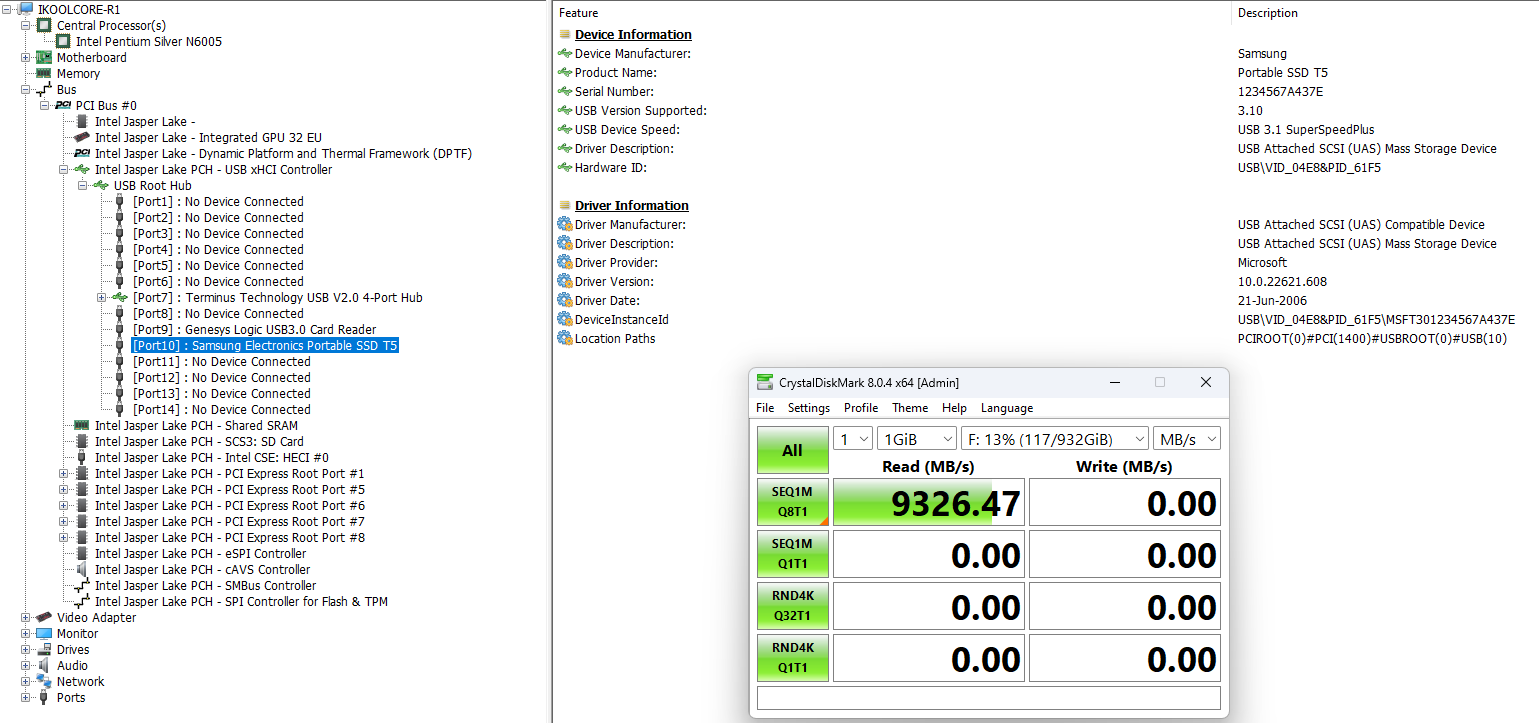
Task: Start the SEQ1M Q1T1 test
Action: click(793, 554)
